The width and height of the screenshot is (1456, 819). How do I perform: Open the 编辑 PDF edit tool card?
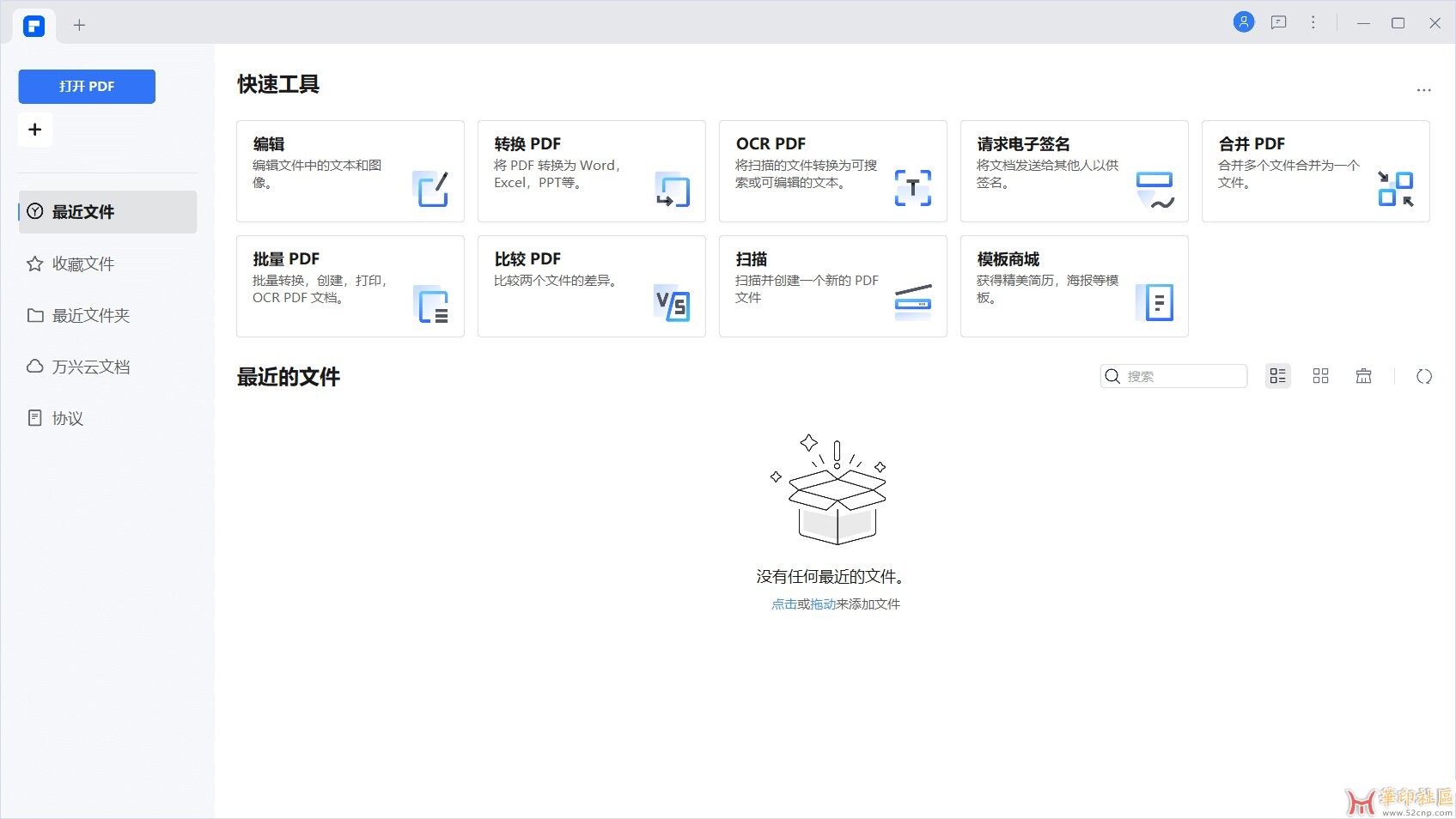tap(350, 172)
